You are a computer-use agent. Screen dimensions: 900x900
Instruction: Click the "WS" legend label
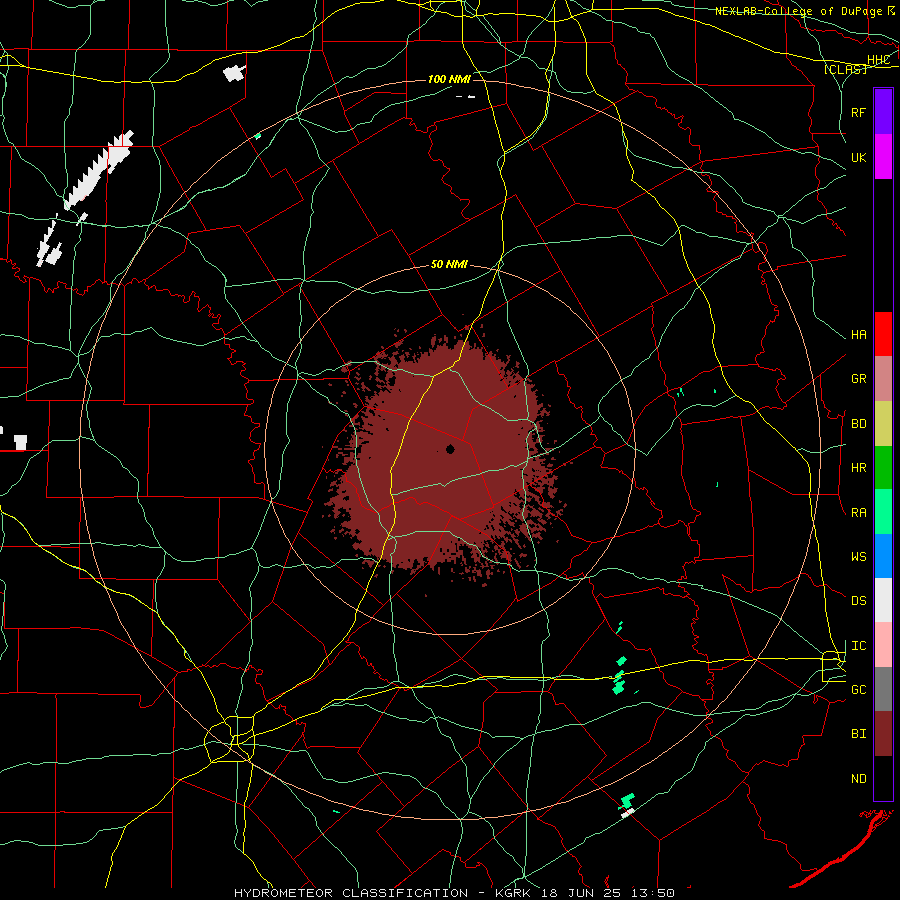[x=859, y=557]
